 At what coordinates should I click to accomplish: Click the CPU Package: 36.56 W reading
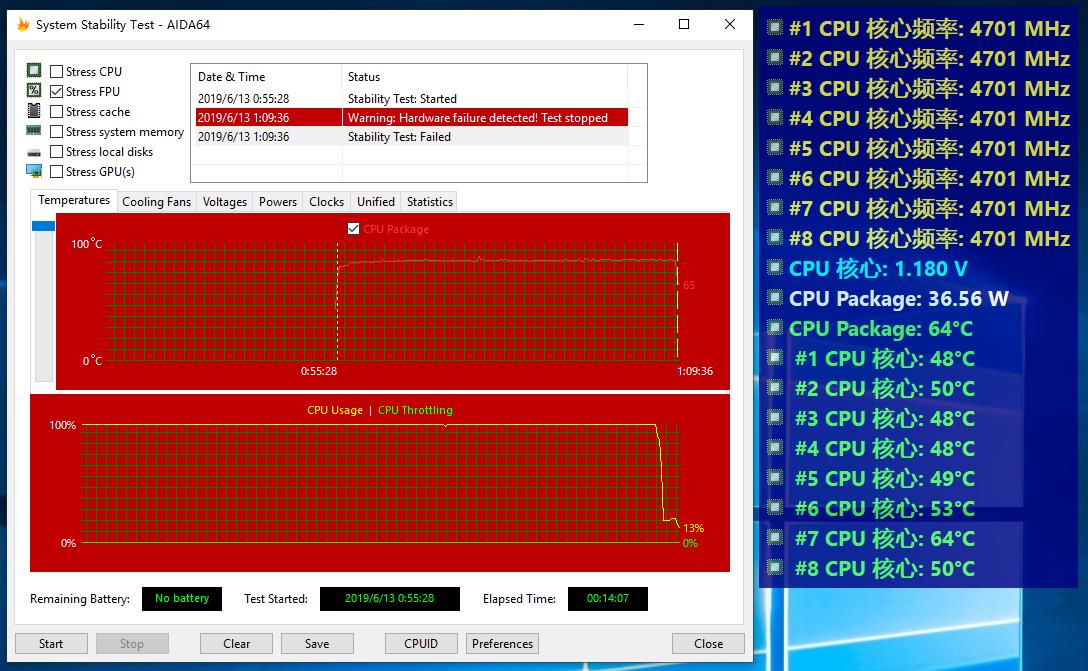pos(899,298)
